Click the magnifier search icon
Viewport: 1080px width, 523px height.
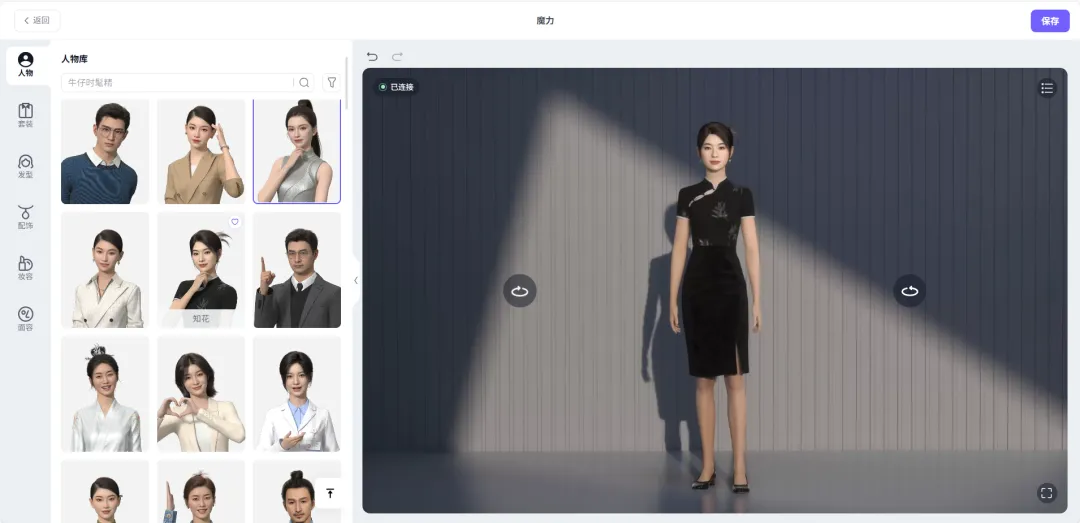click(x=304, y=83)
